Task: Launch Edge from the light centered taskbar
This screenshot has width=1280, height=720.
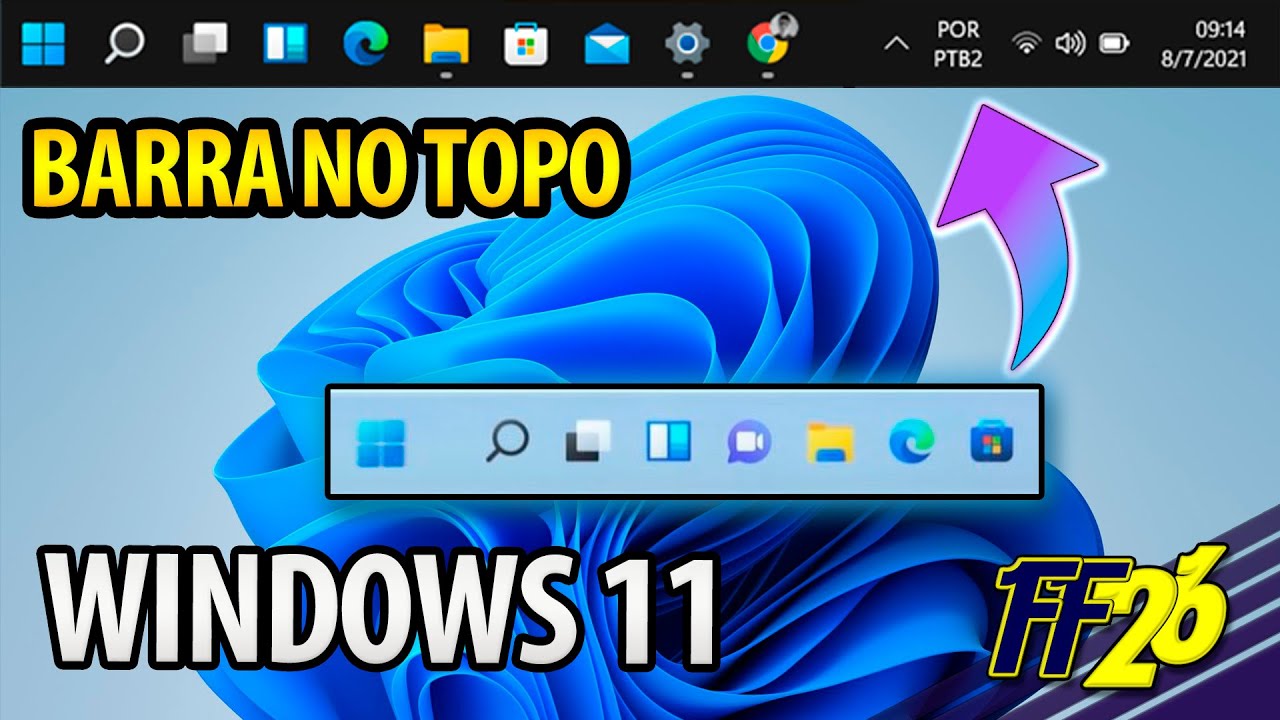Action: coord(911,441)
